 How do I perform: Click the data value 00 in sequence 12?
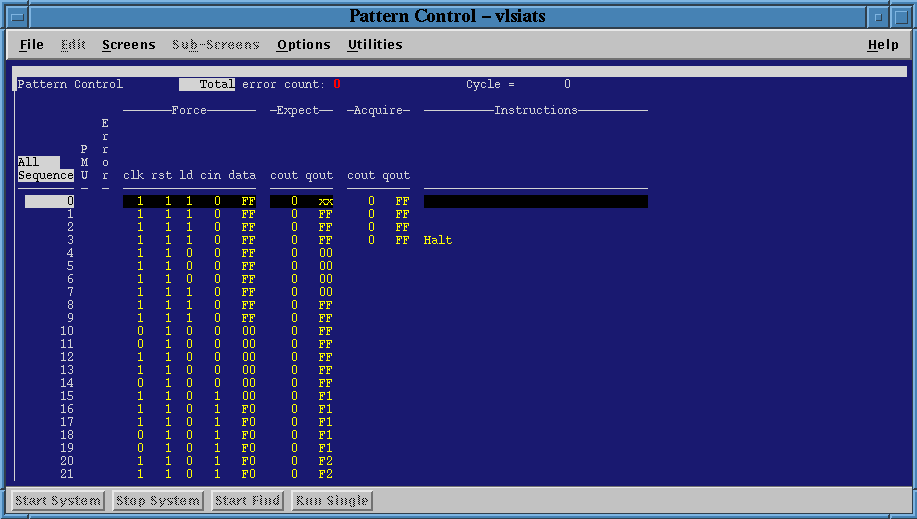pyautogui.click(x=249, y=356)
